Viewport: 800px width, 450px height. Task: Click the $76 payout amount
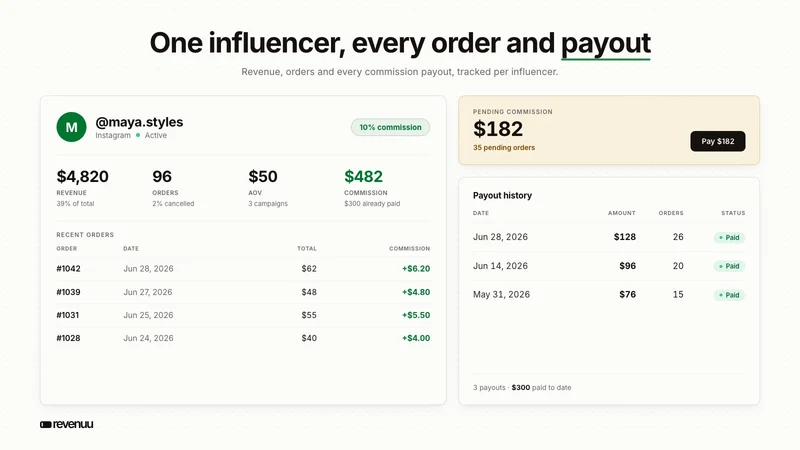(x=628, y=294)
